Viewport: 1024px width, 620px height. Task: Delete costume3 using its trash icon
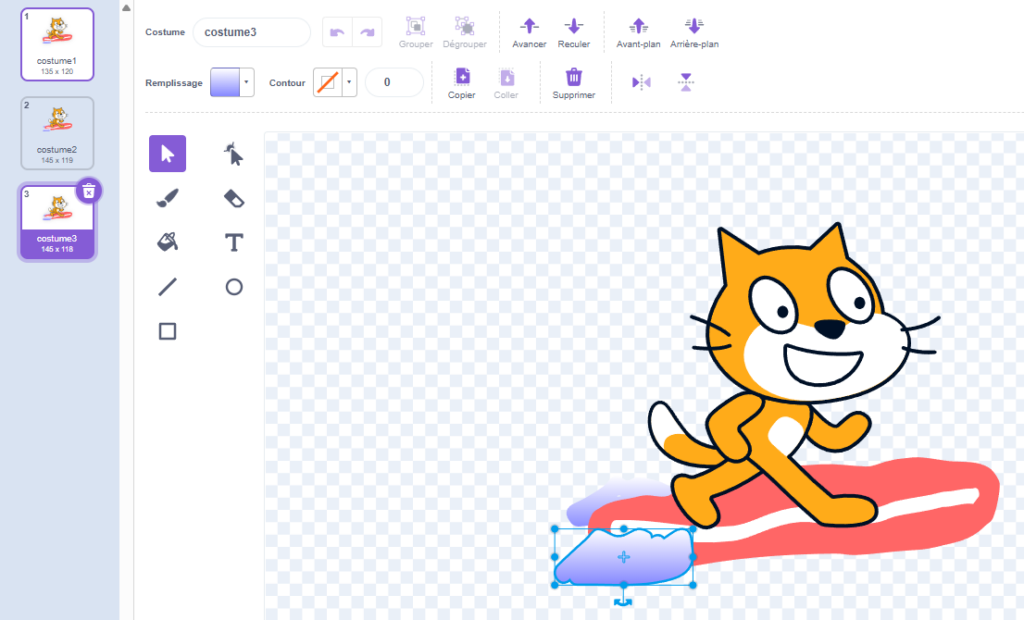89,191
